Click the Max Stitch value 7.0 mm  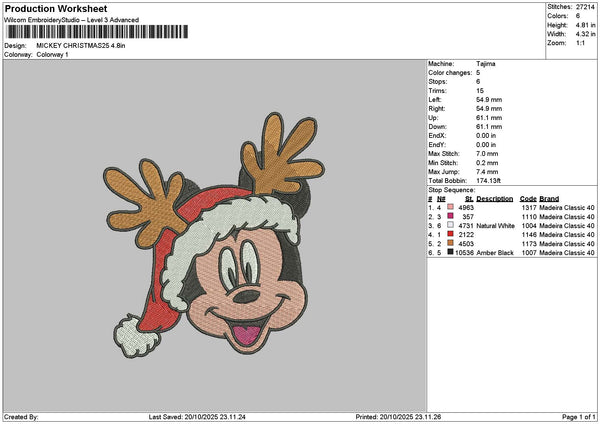tap(487, 154)
